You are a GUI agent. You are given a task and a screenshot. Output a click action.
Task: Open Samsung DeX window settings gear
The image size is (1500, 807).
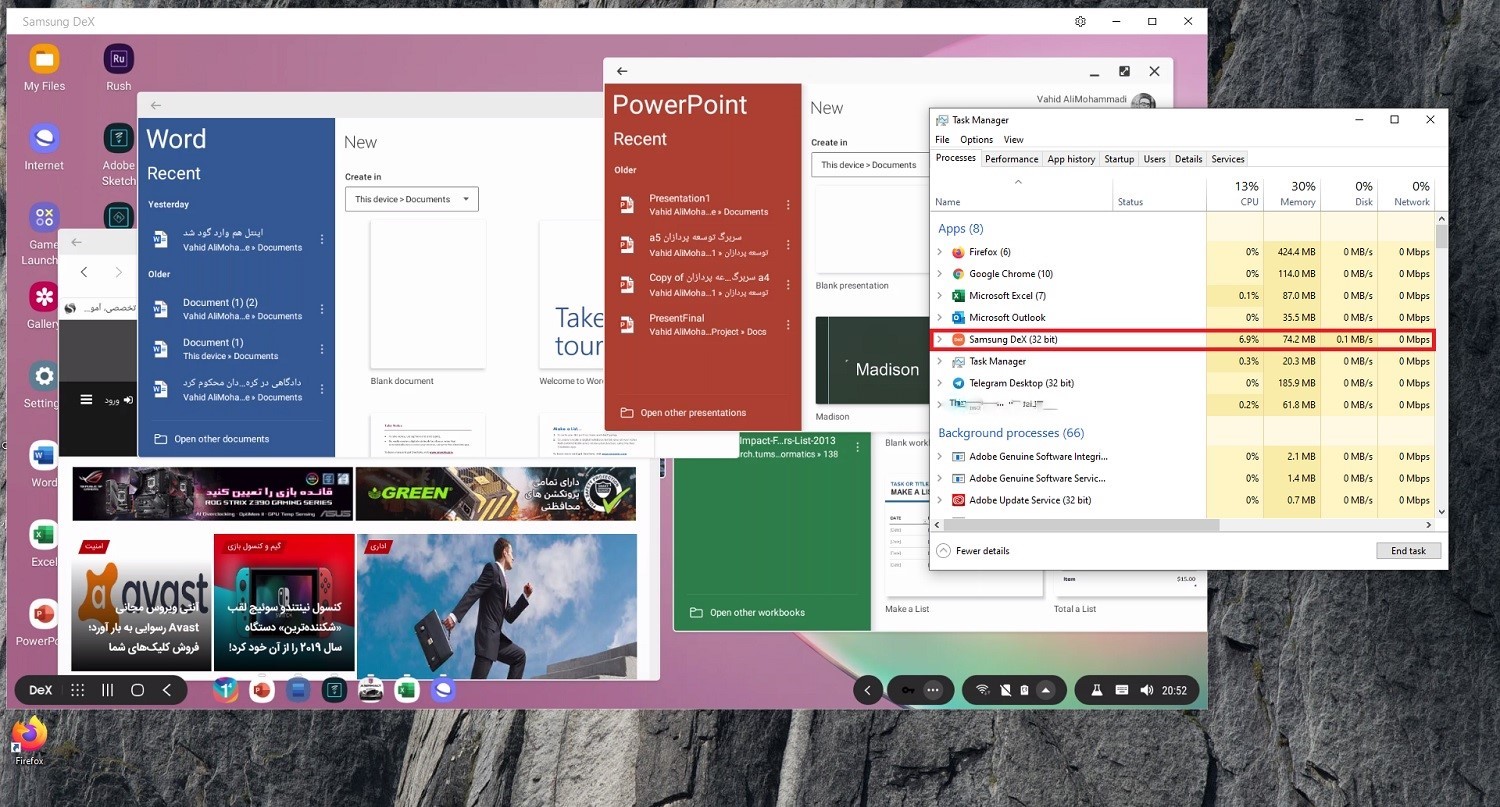click(1080, 21)
